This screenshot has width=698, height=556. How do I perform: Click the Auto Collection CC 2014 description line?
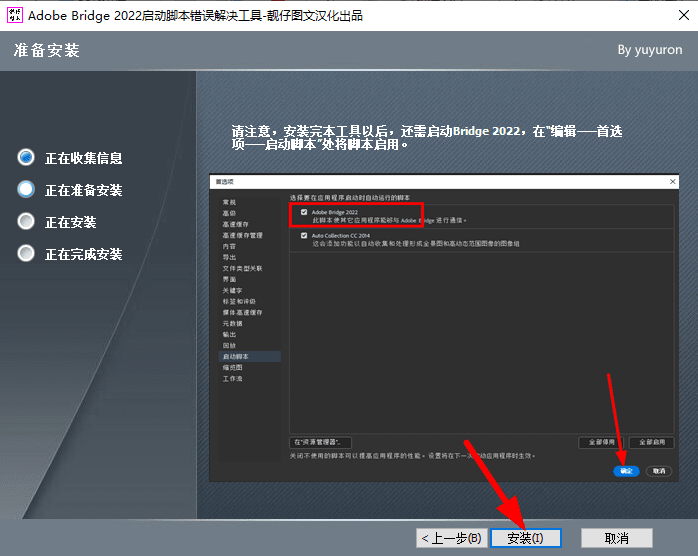point(416,244)
